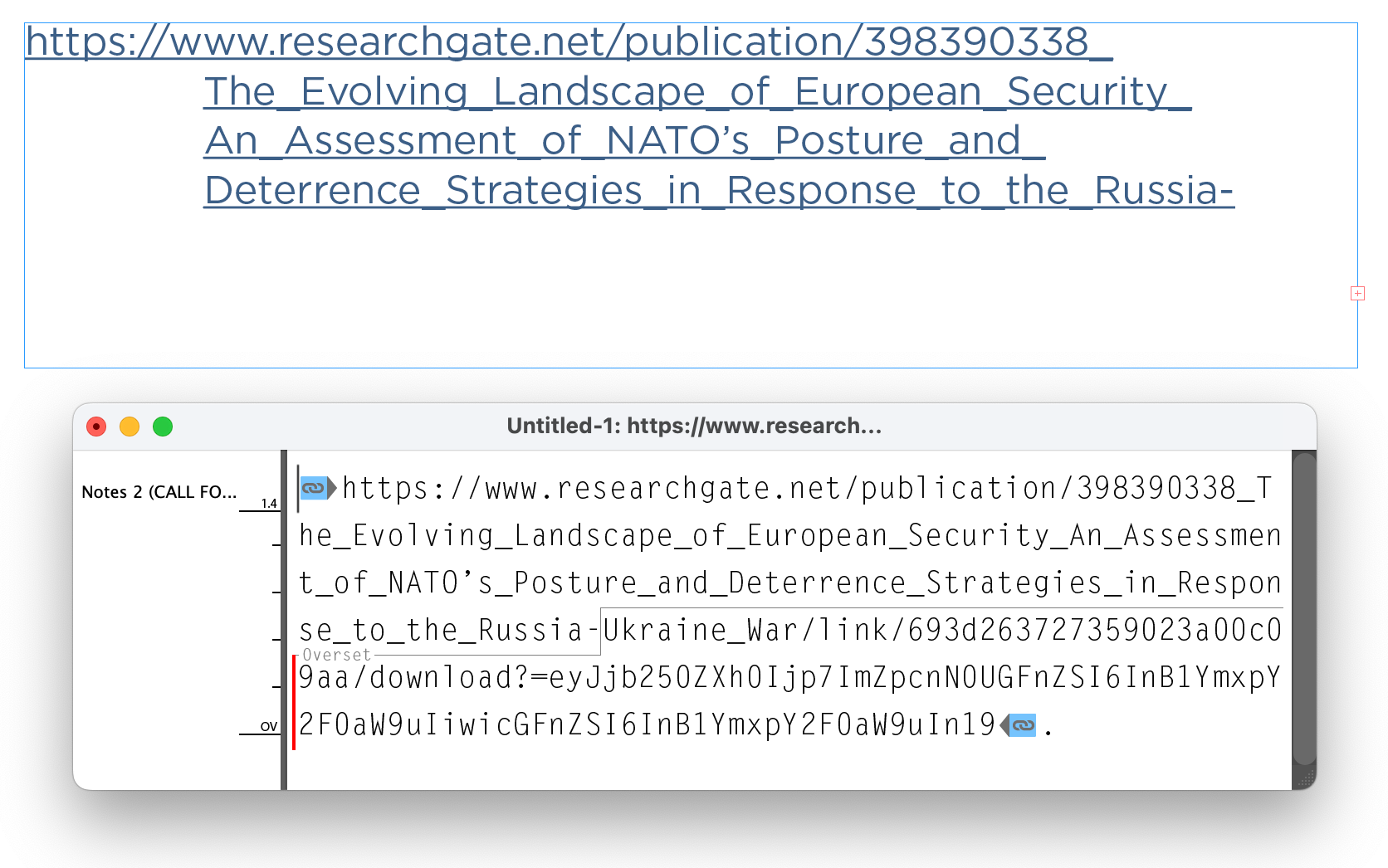
Task: Close the Untitled-1 story editor window
Action: click(96, 427)
